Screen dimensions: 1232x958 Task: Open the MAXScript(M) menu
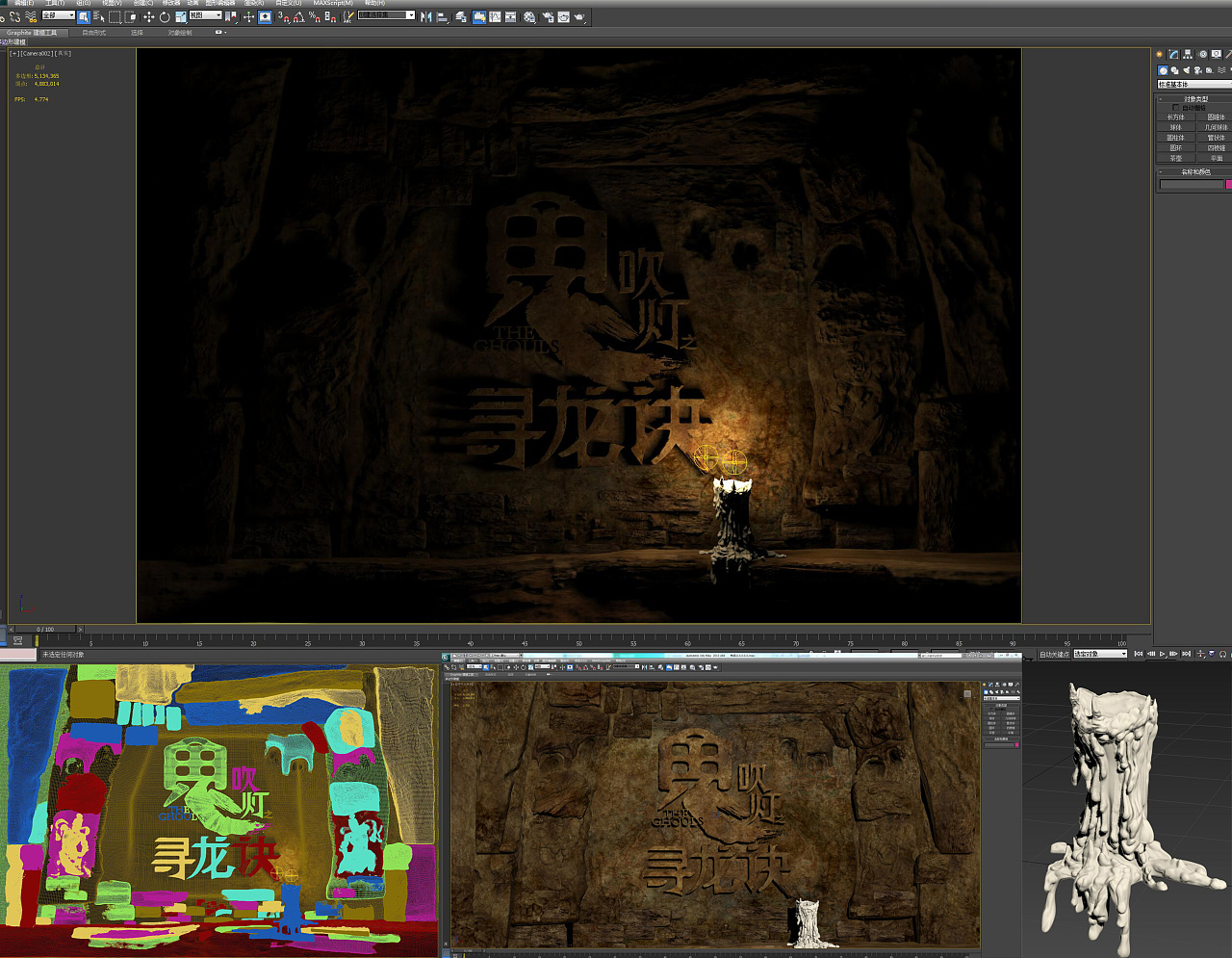332,3
